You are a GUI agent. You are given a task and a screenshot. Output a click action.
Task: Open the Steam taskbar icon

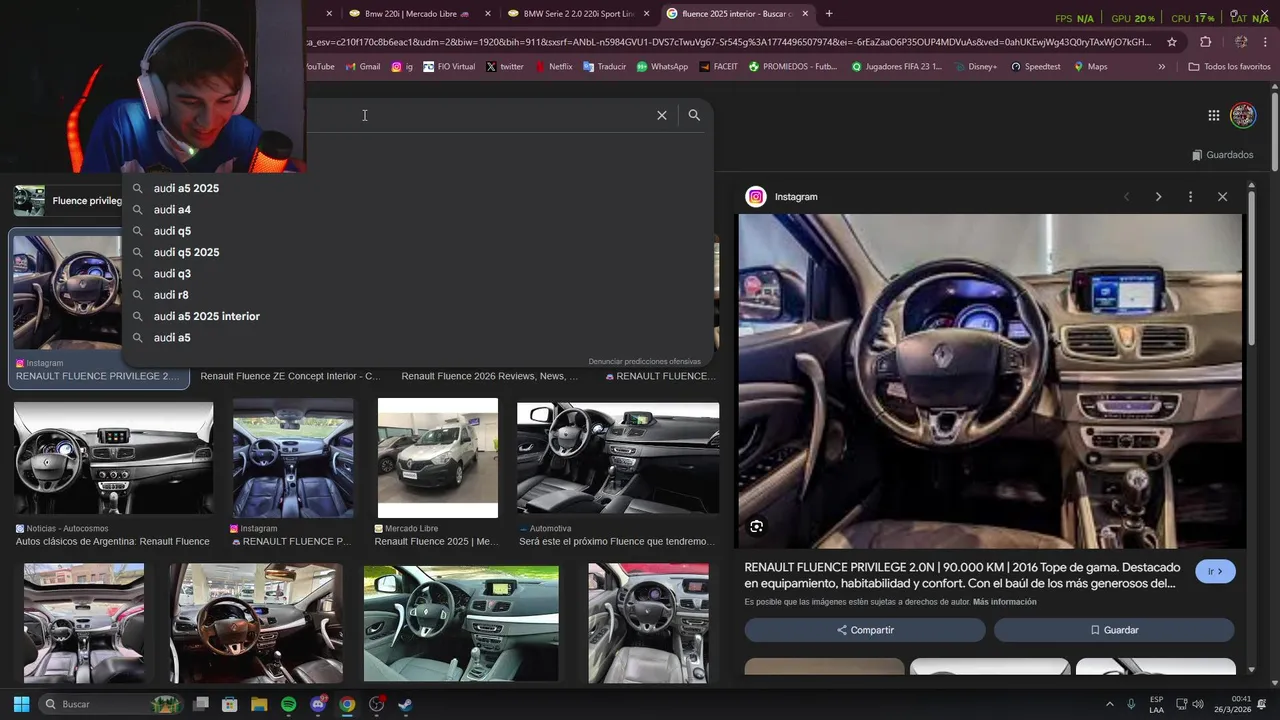point(405,704)
